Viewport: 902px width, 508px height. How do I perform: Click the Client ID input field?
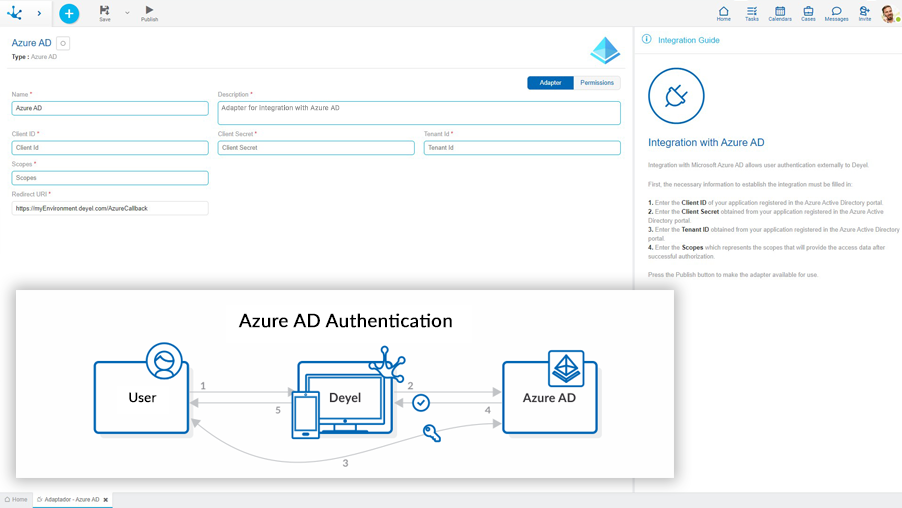tap(110, 148)
